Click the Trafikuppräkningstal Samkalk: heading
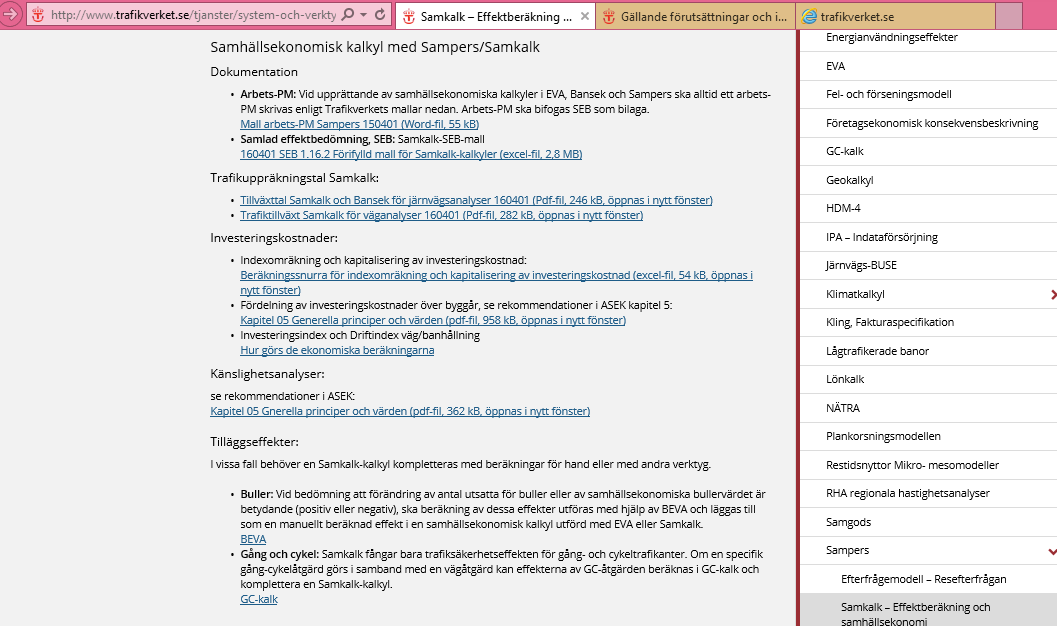 (x=295, y=178)
